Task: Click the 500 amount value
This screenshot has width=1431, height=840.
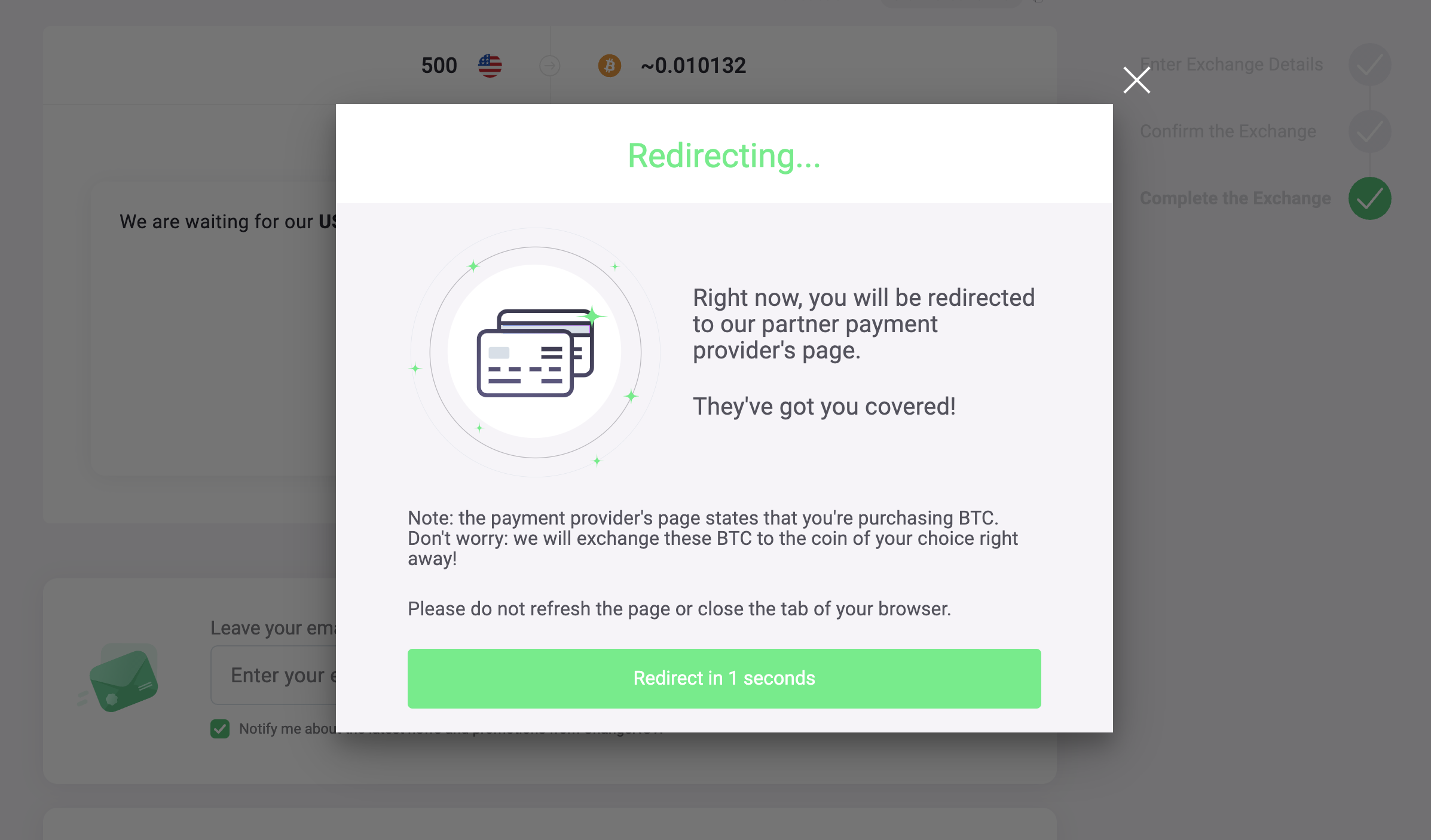Action: 439,66
